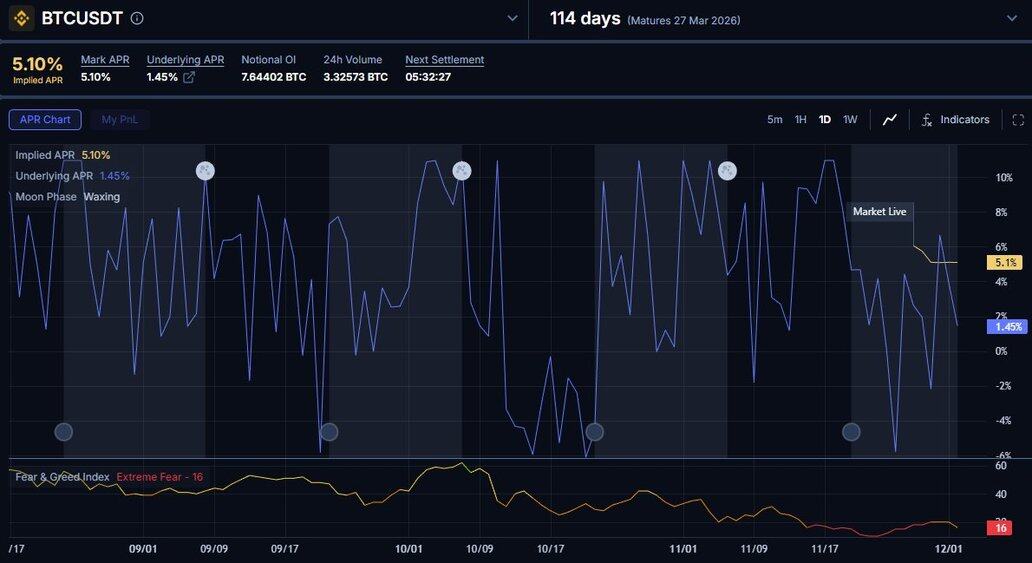This screenshot has width=1032, height=563.
Task: Click the info icon next to BTCUSDT
Action: click(x=137, y=18)
